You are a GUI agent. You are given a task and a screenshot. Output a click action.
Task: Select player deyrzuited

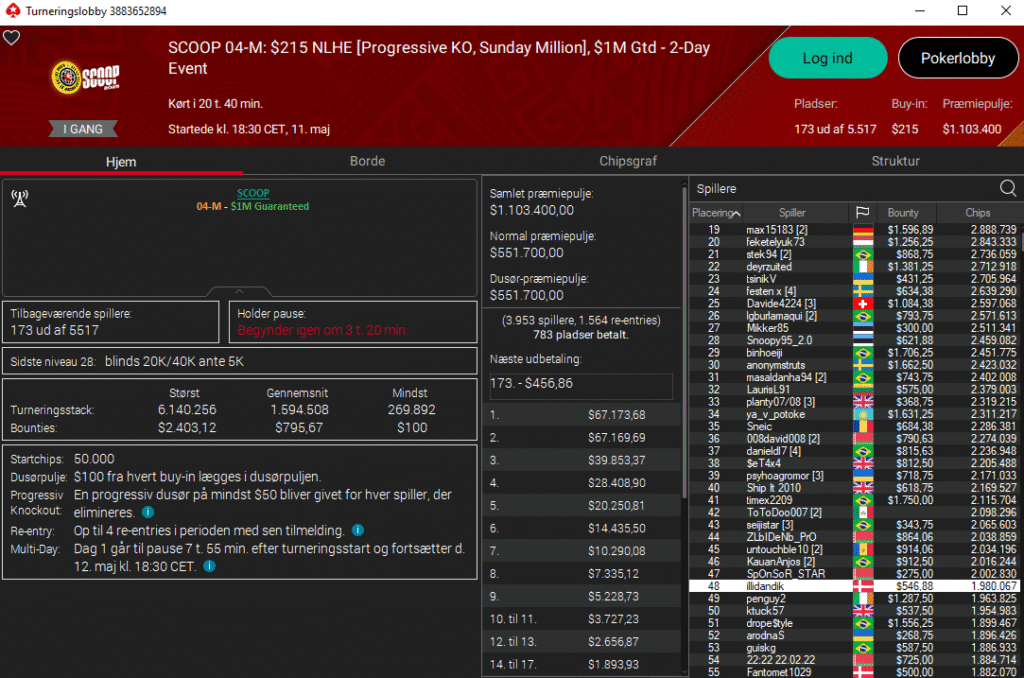click(x=854, y=266)
